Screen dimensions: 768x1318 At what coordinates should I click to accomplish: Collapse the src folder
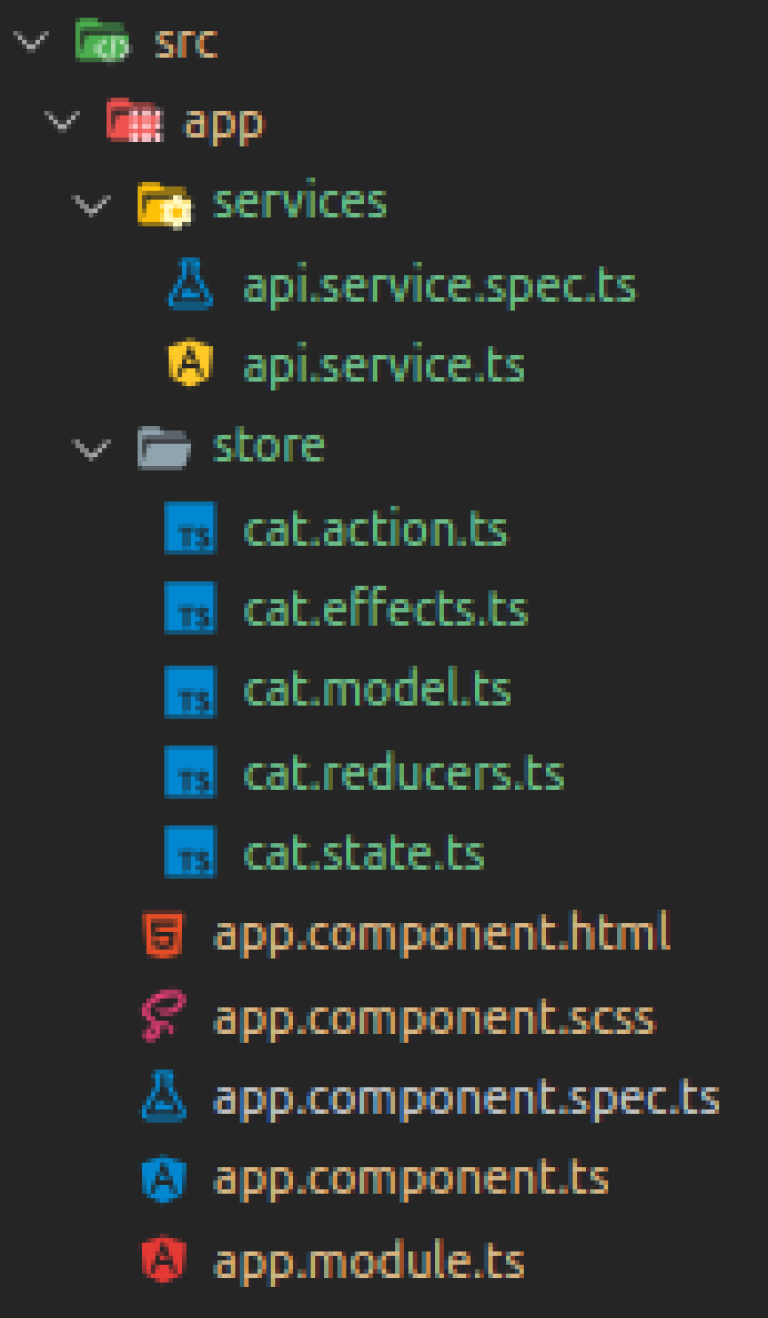point(31,42)
